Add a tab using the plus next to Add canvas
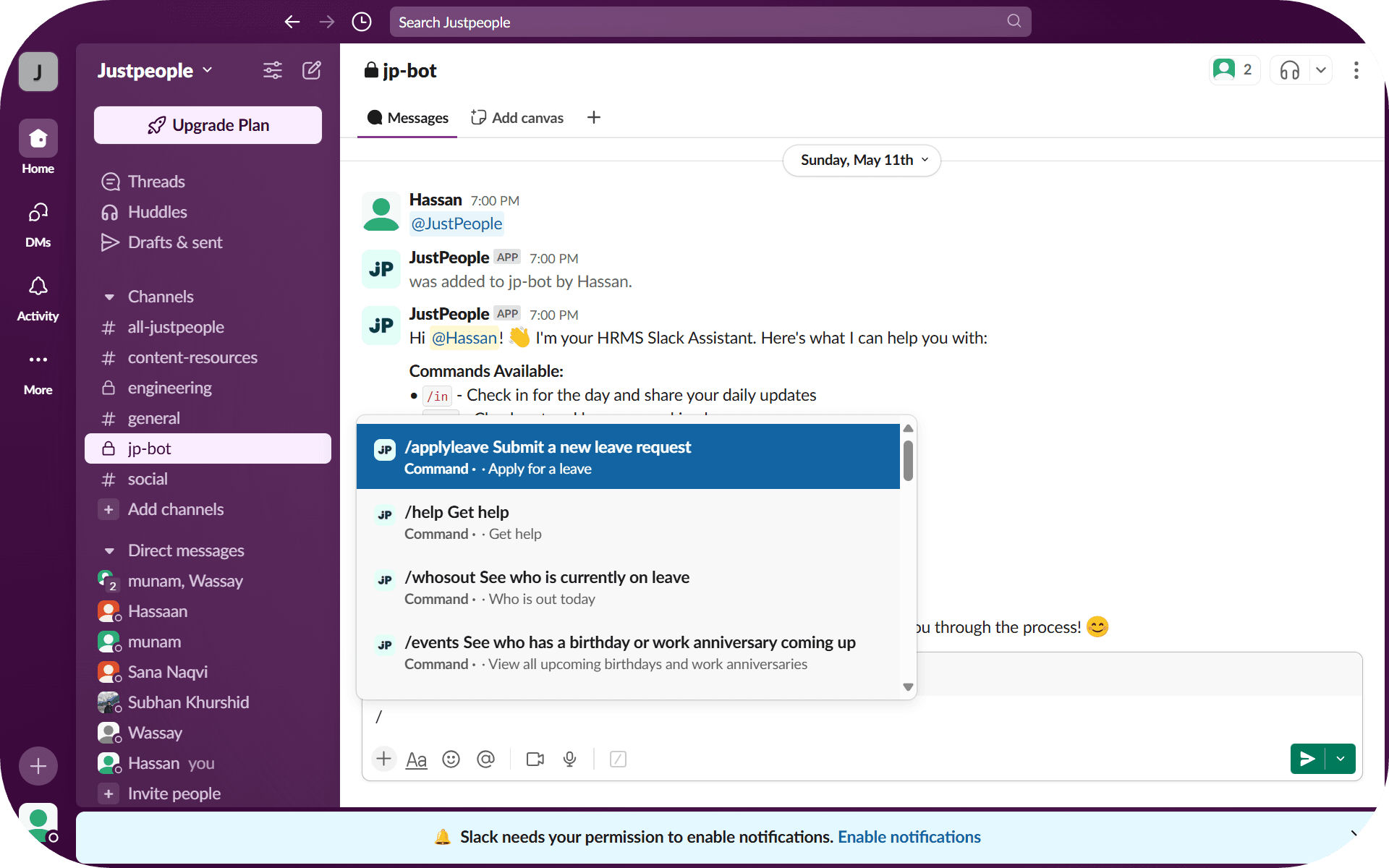The image size is (1389, 868). coord(594,117)
